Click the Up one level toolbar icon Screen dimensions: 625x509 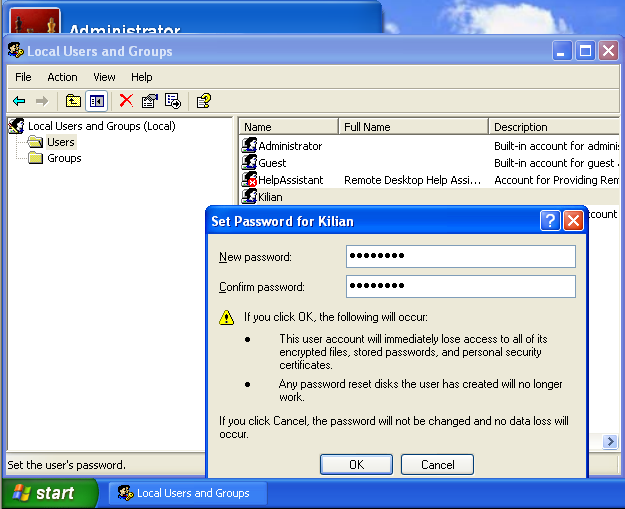tap(73, 100)
